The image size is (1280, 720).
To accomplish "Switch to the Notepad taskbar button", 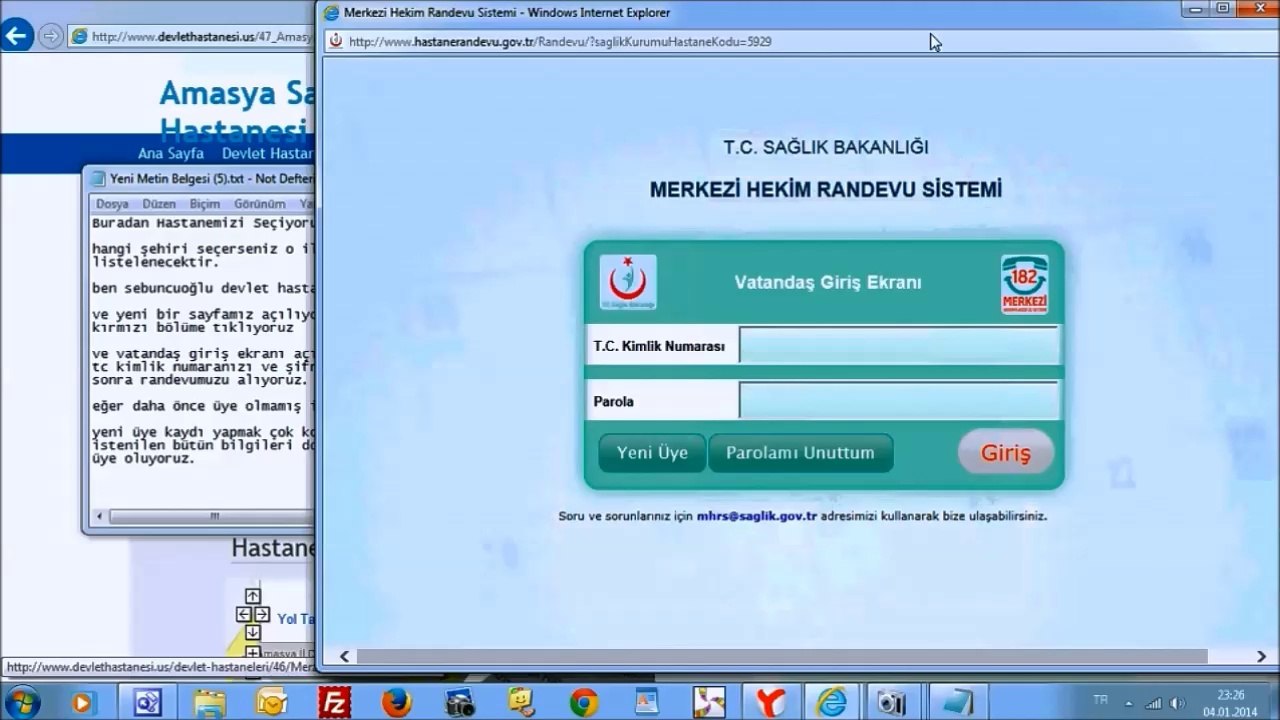I will (x=956, y=703).
